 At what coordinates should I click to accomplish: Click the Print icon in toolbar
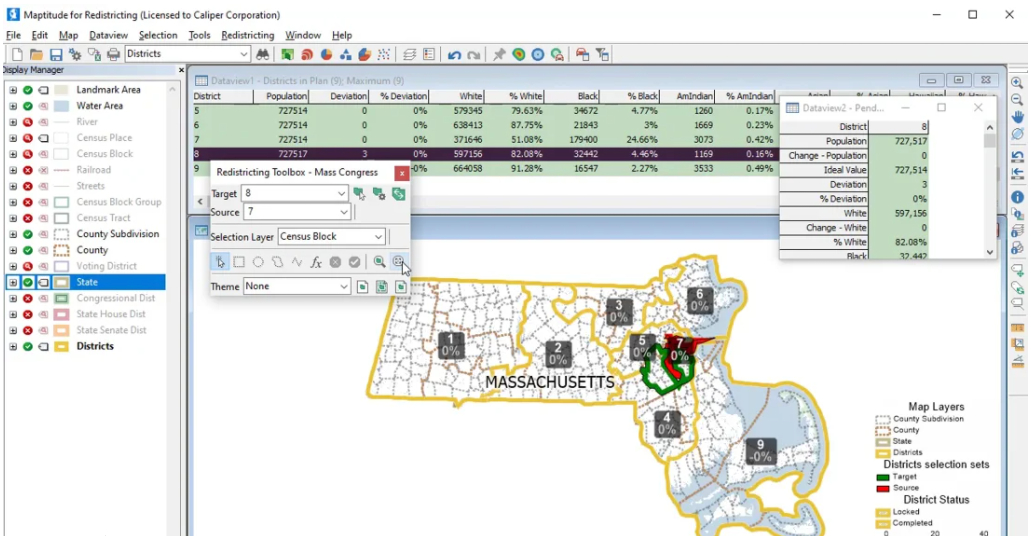tap(113, 54)
